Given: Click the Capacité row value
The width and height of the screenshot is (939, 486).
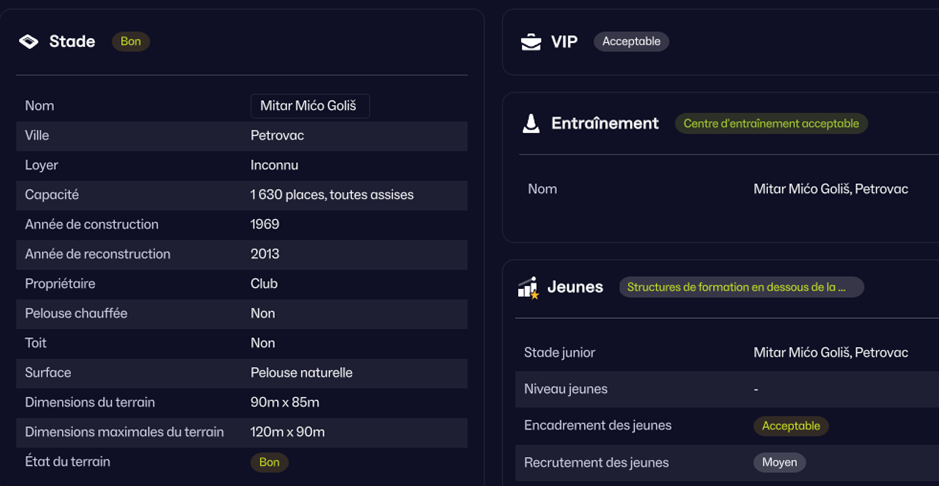Looking at the screenshot, I should tap(331, 195).
